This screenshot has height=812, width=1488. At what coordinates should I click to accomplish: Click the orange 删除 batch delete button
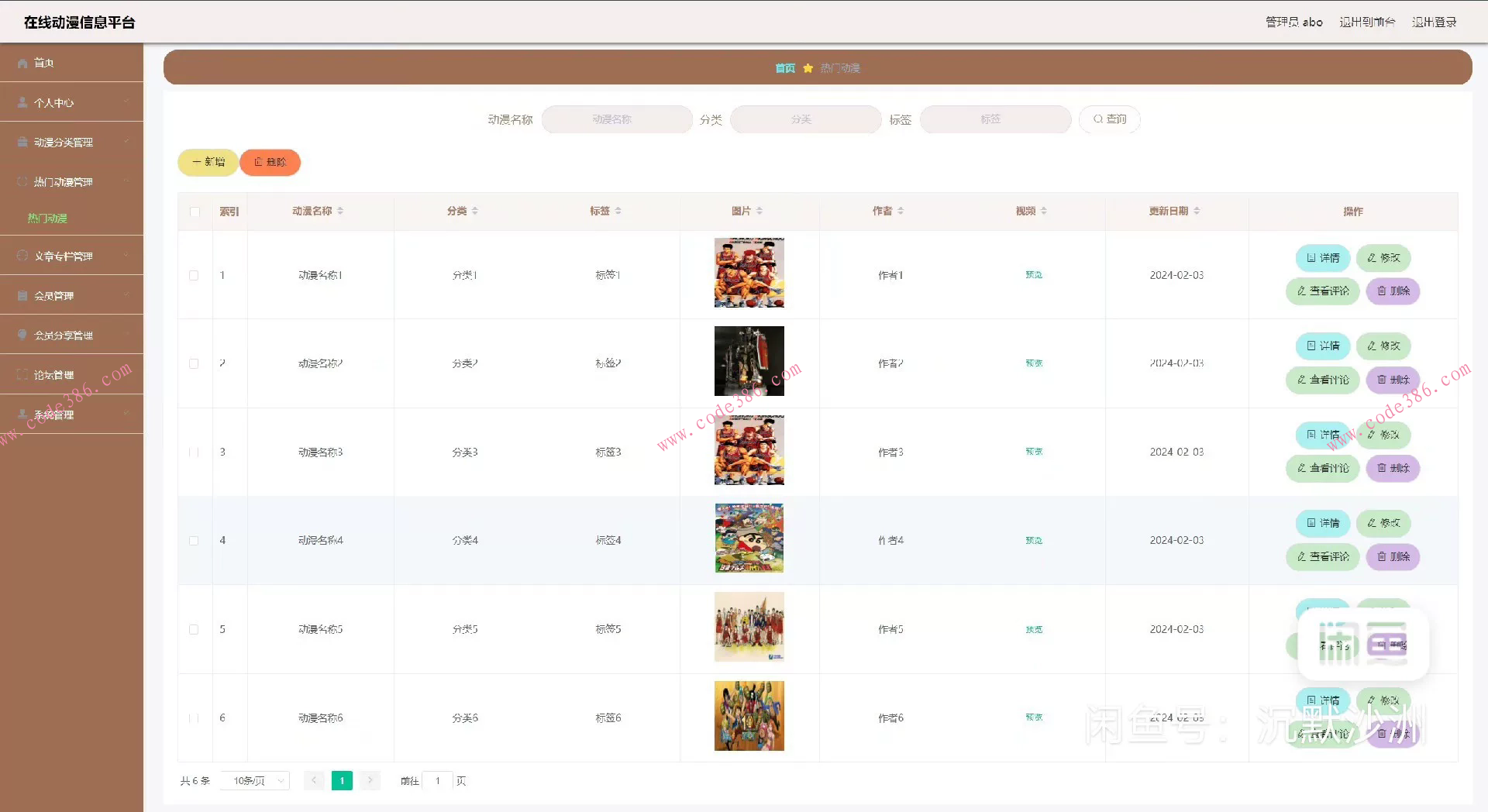(x=270, y=162)
